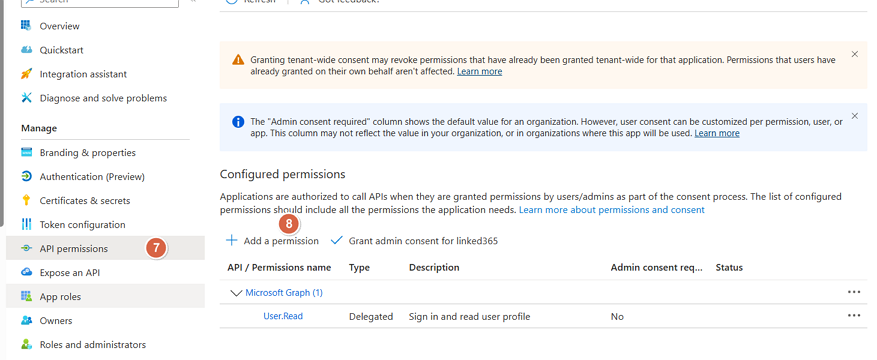
Task: Open Learn more about permissions and consent
Action: 612,210
